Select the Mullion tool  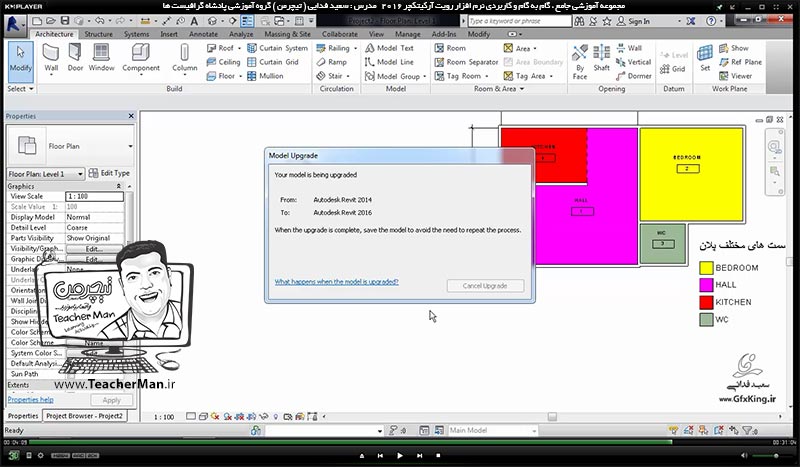coord(265,76)
